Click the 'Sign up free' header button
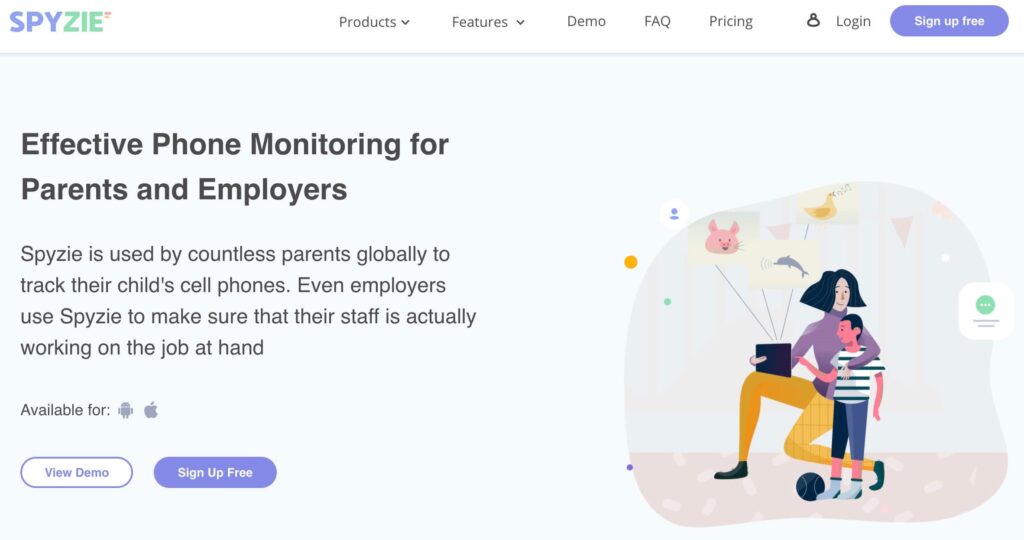Viewport: 1024px width, 540px height. click(949, 21)
